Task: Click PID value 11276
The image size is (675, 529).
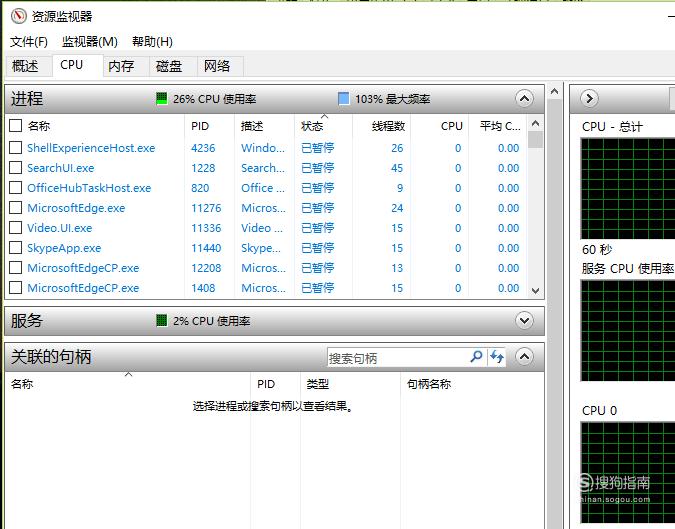Action: [206, 208]
